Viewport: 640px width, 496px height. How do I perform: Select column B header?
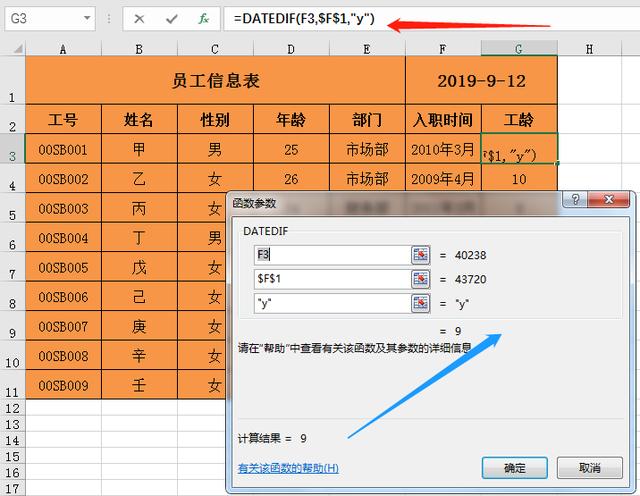pyautogui.click(x=139, y=49)
